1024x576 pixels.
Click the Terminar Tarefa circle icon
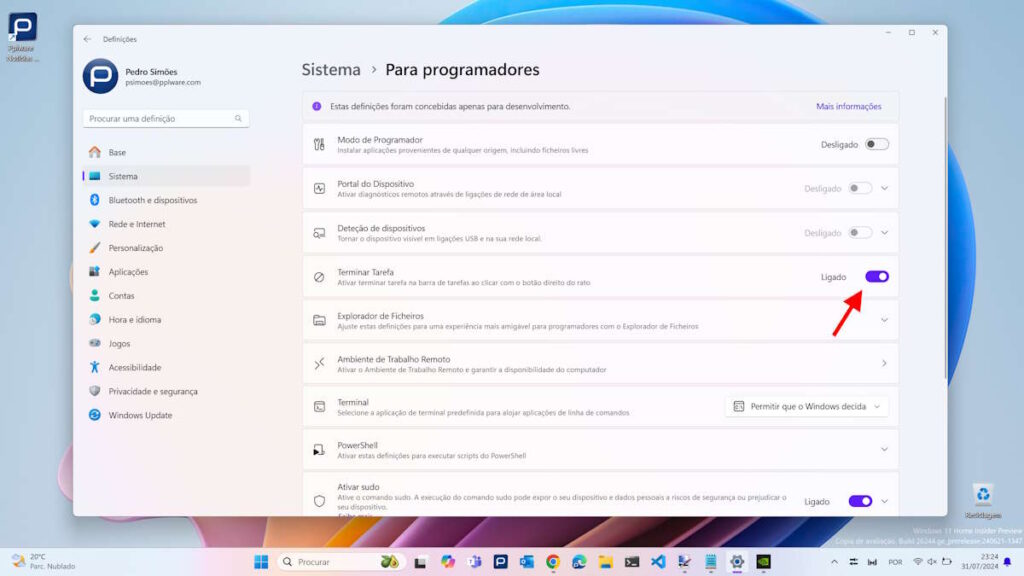pos(319,277)
